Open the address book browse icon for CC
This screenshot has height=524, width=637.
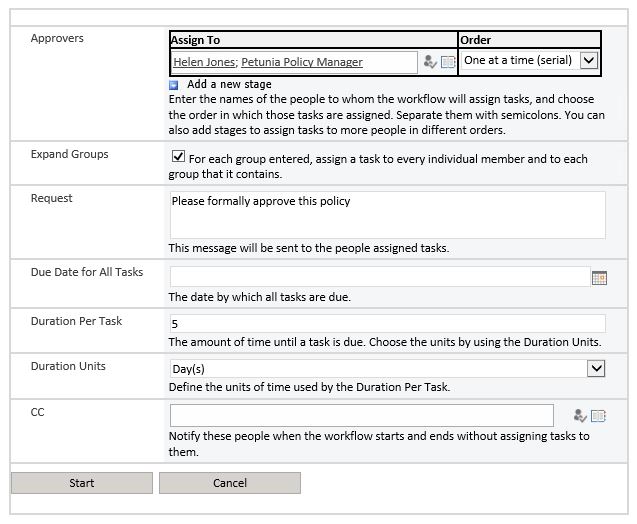(x=598, y=416)
